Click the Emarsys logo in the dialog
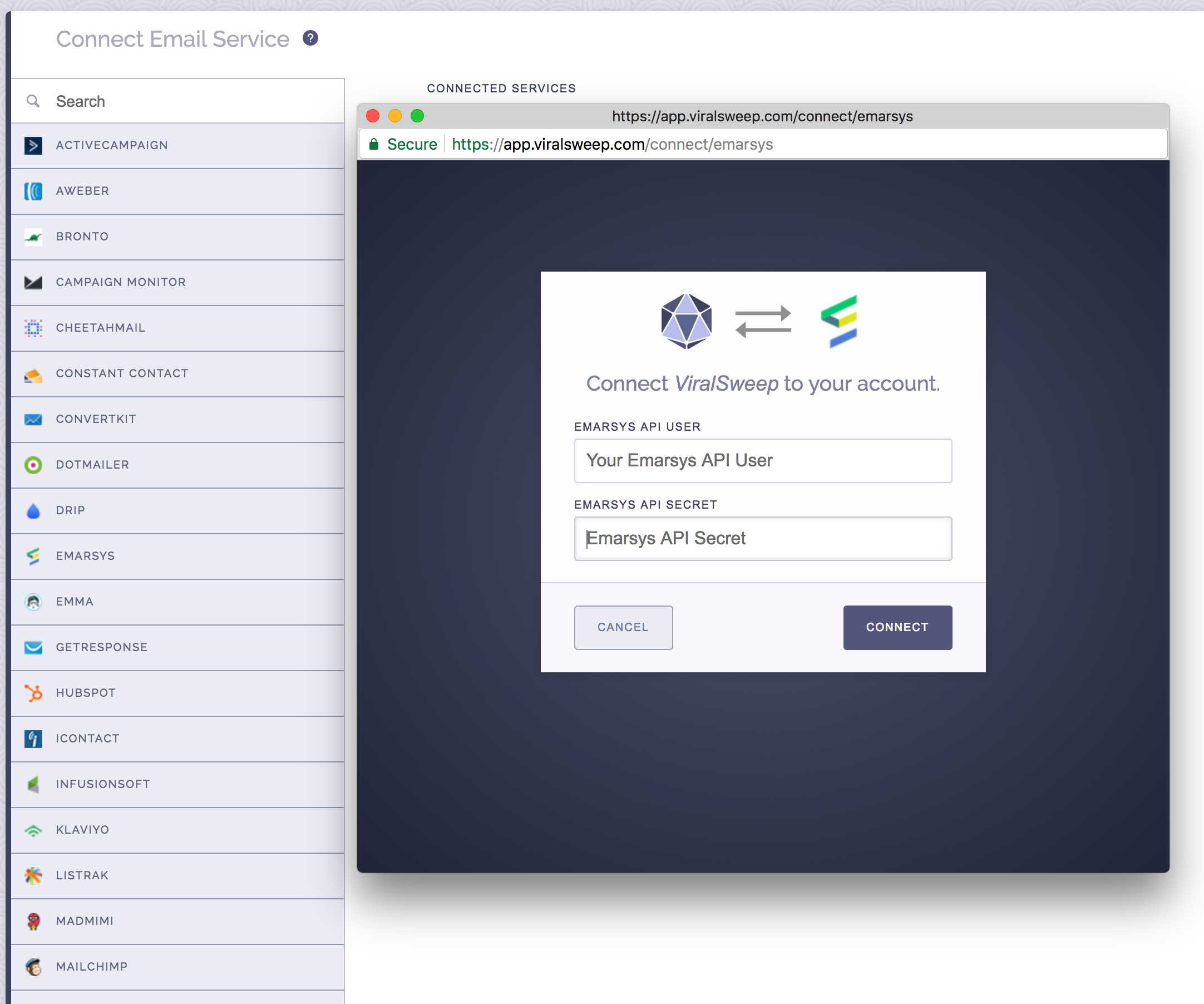The width and height of the screenshot is (1204, 1004). (x=839, y=321)
